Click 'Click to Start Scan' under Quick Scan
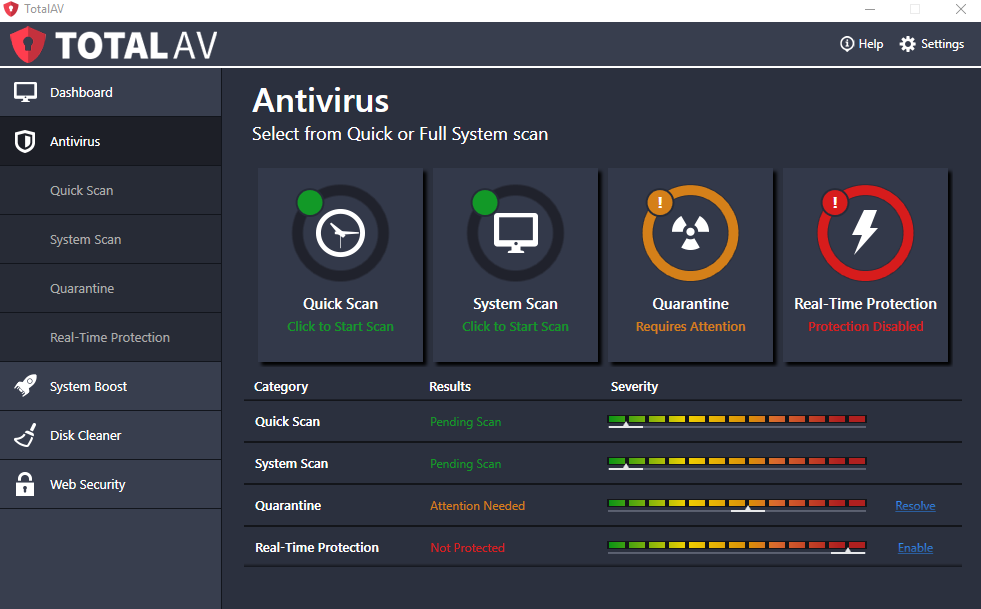This screenshot has width=981, height=609. [340, 326]
